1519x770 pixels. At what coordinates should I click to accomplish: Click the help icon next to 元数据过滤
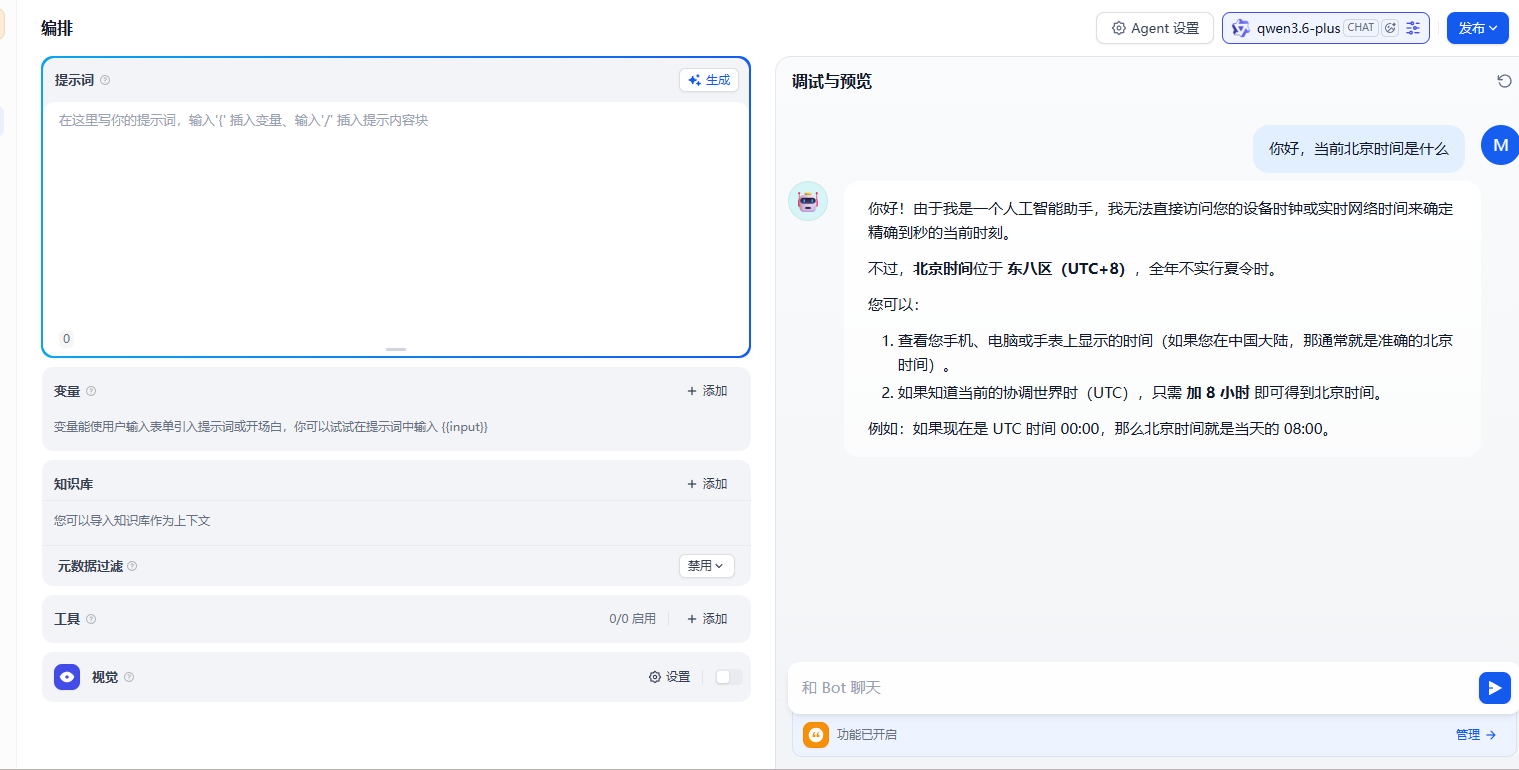pos(132,566)
